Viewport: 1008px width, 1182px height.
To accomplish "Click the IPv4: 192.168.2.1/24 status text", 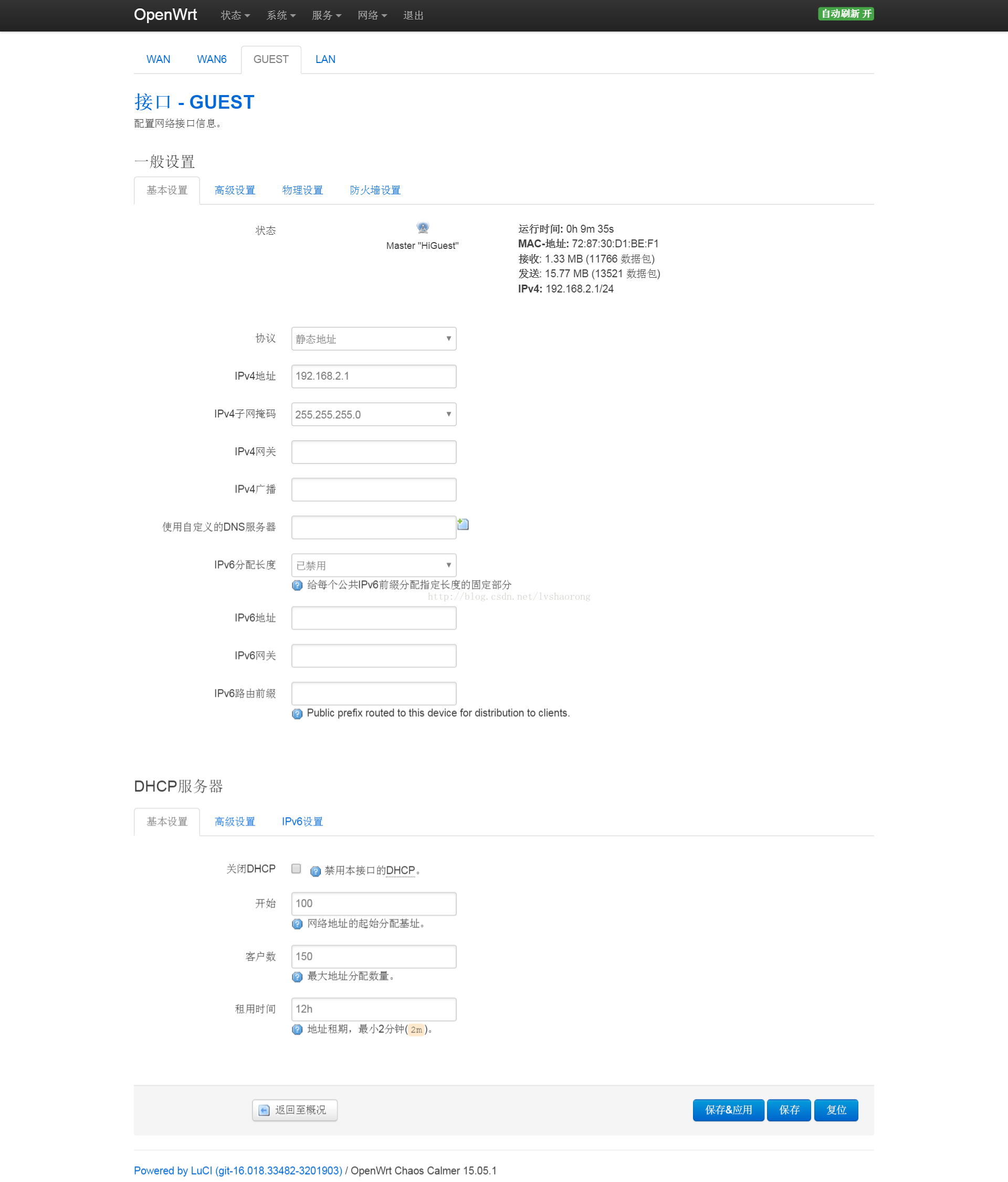I will pyautogui.click(x=566, y=289).
